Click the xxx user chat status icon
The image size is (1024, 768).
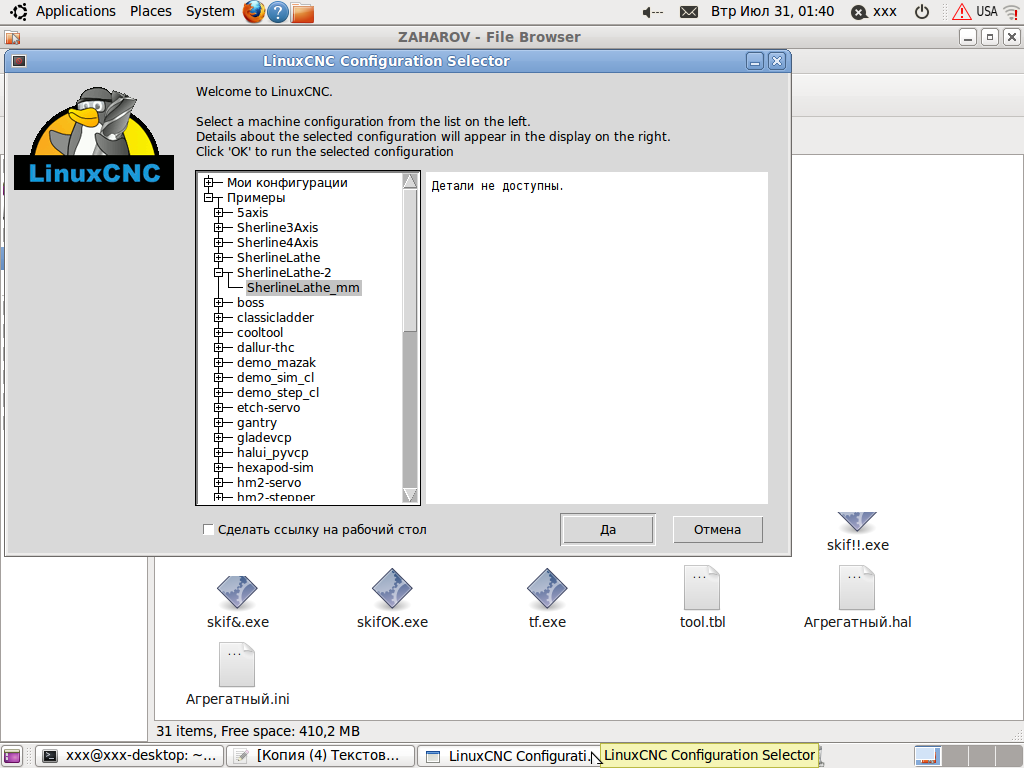(x=859, y=12)
